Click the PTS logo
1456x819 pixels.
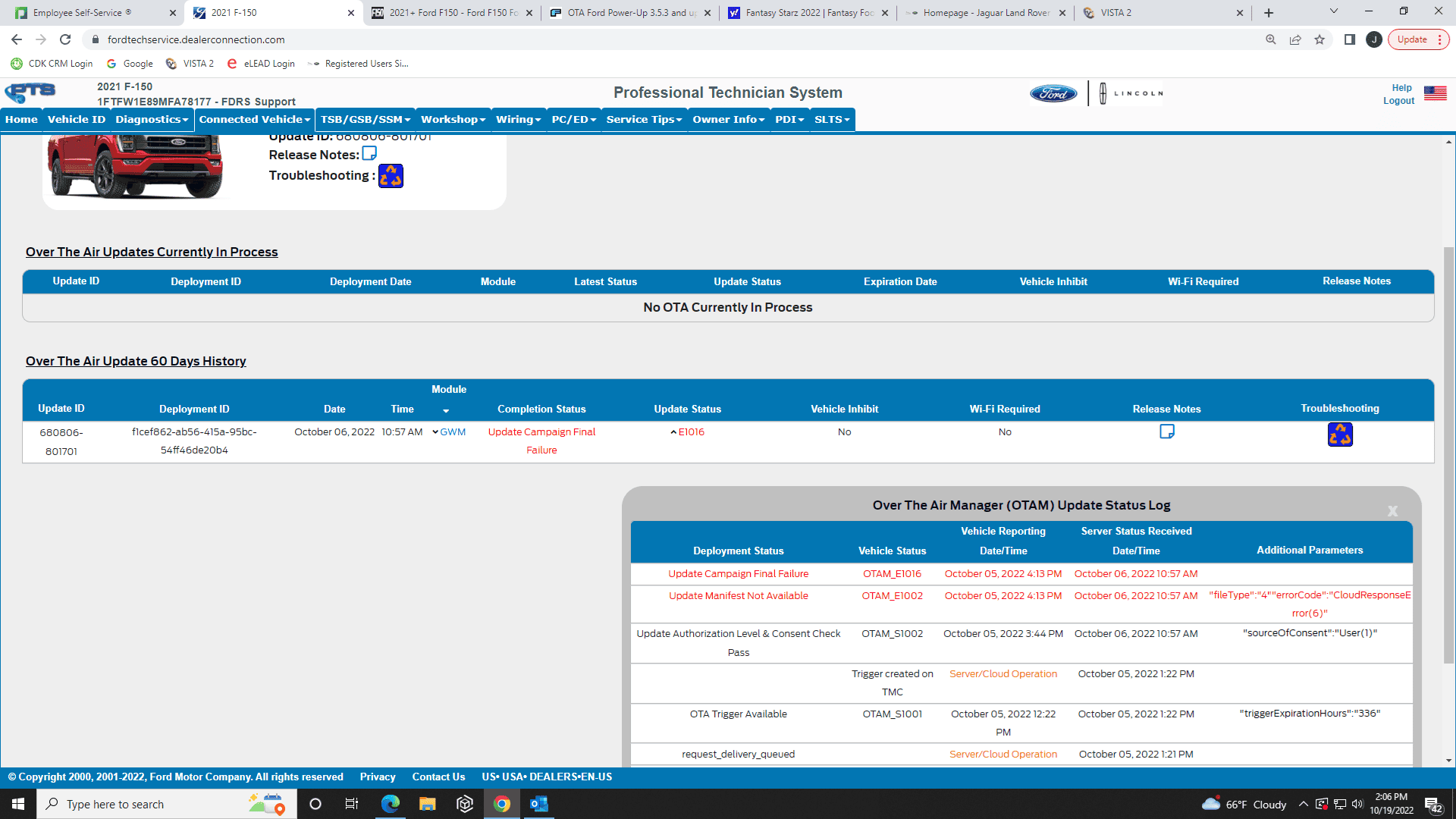pyautogui.click(x=30, y=93)
